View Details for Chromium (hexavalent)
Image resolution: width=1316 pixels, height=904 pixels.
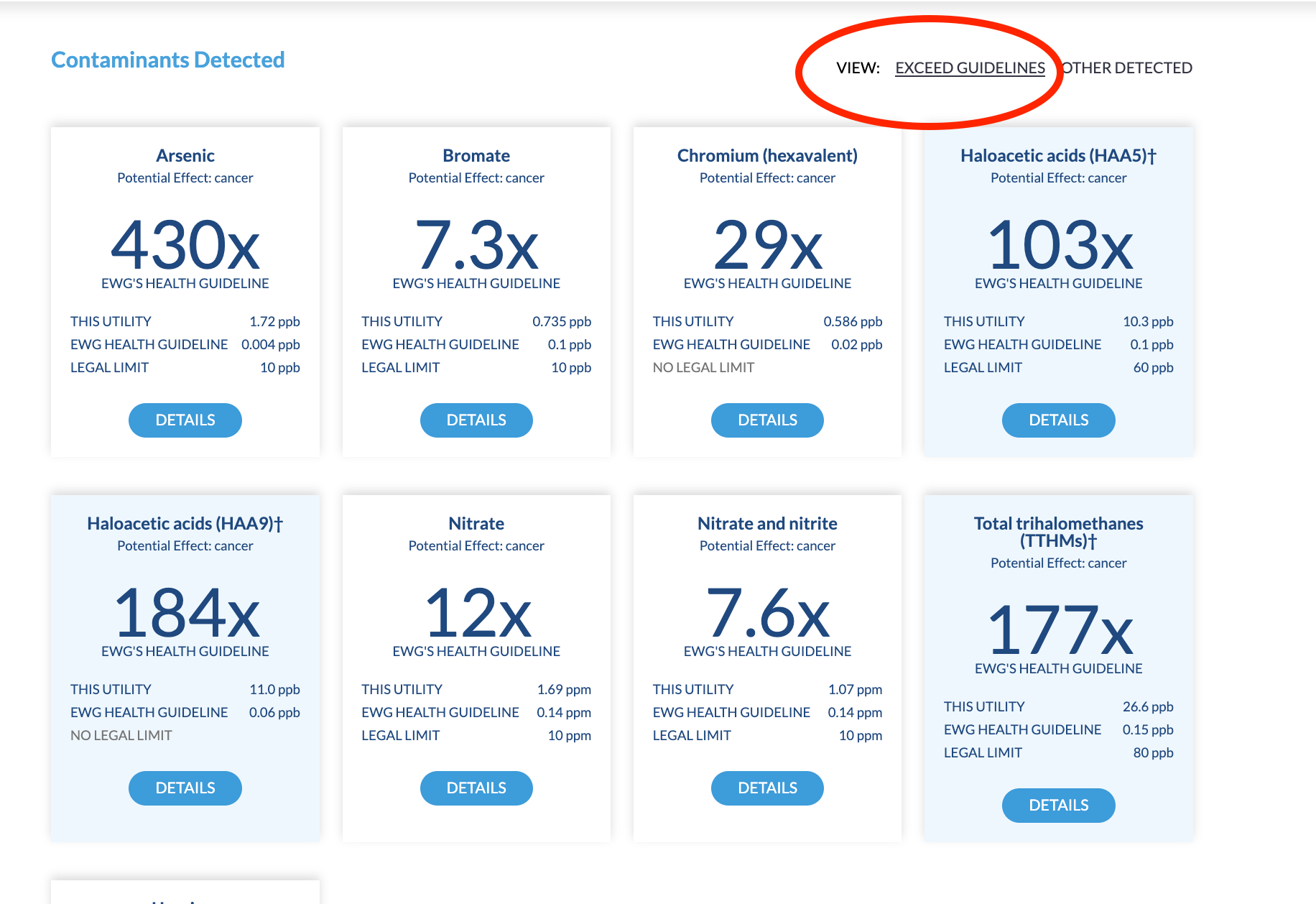click(767, 420)
